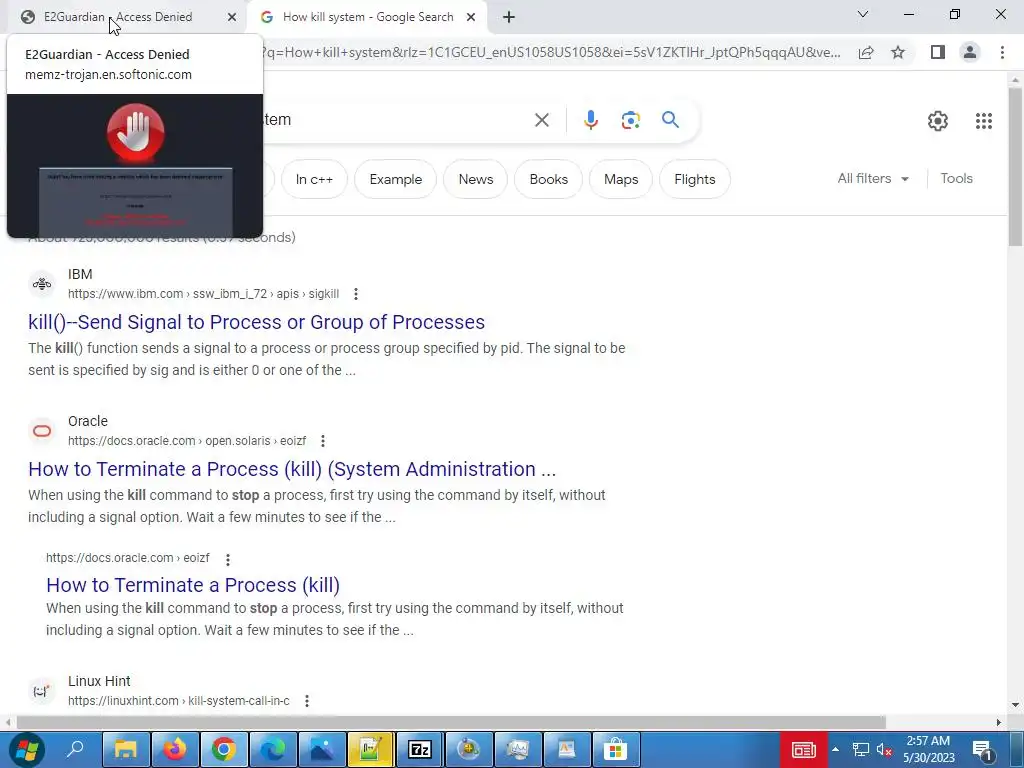The image size is (1024, 768).
Task: Open network status in the system tray
Action: 861,750
